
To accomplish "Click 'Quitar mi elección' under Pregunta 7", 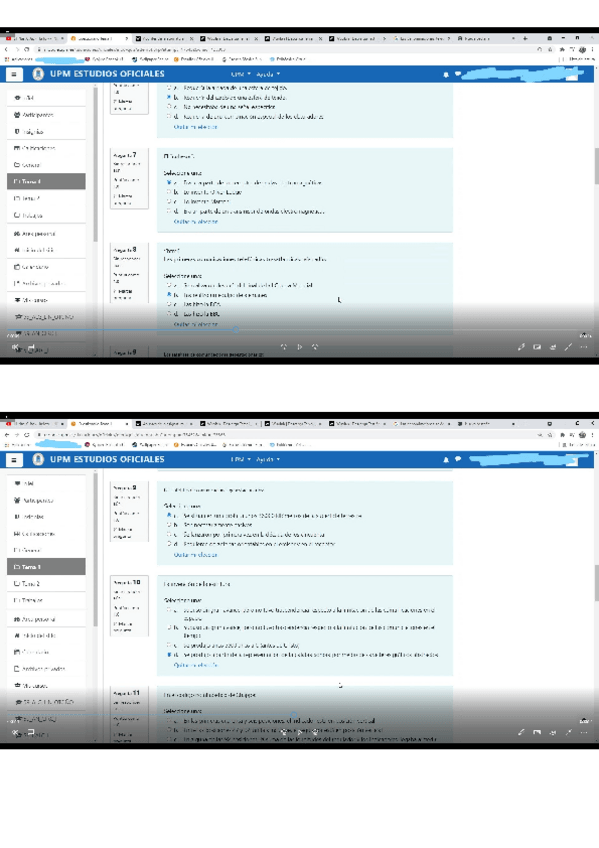I will 196,222.
